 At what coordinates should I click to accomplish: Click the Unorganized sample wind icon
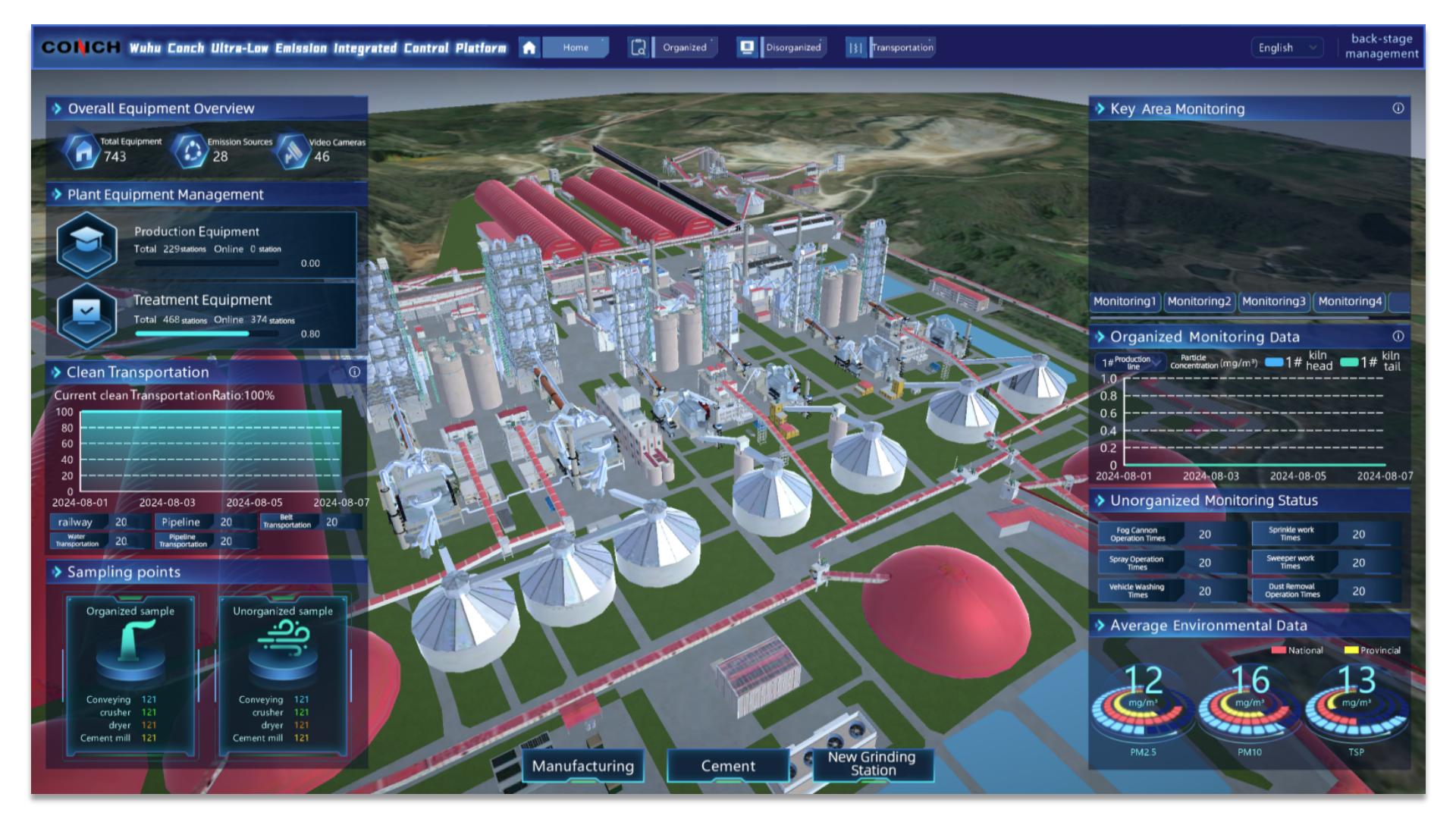point(283,639)
